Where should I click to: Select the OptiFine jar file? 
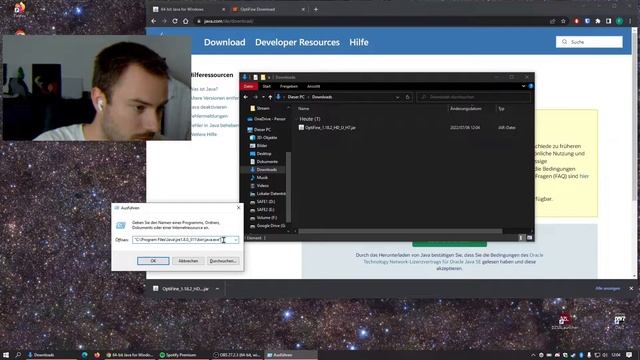tap(330, 128)
